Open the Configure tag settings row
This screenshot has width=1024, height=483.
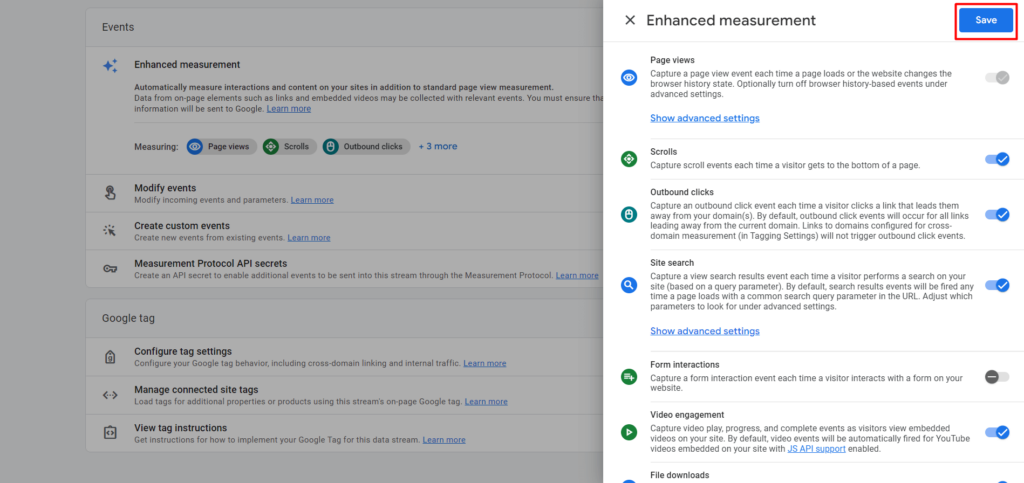(345, 356)
